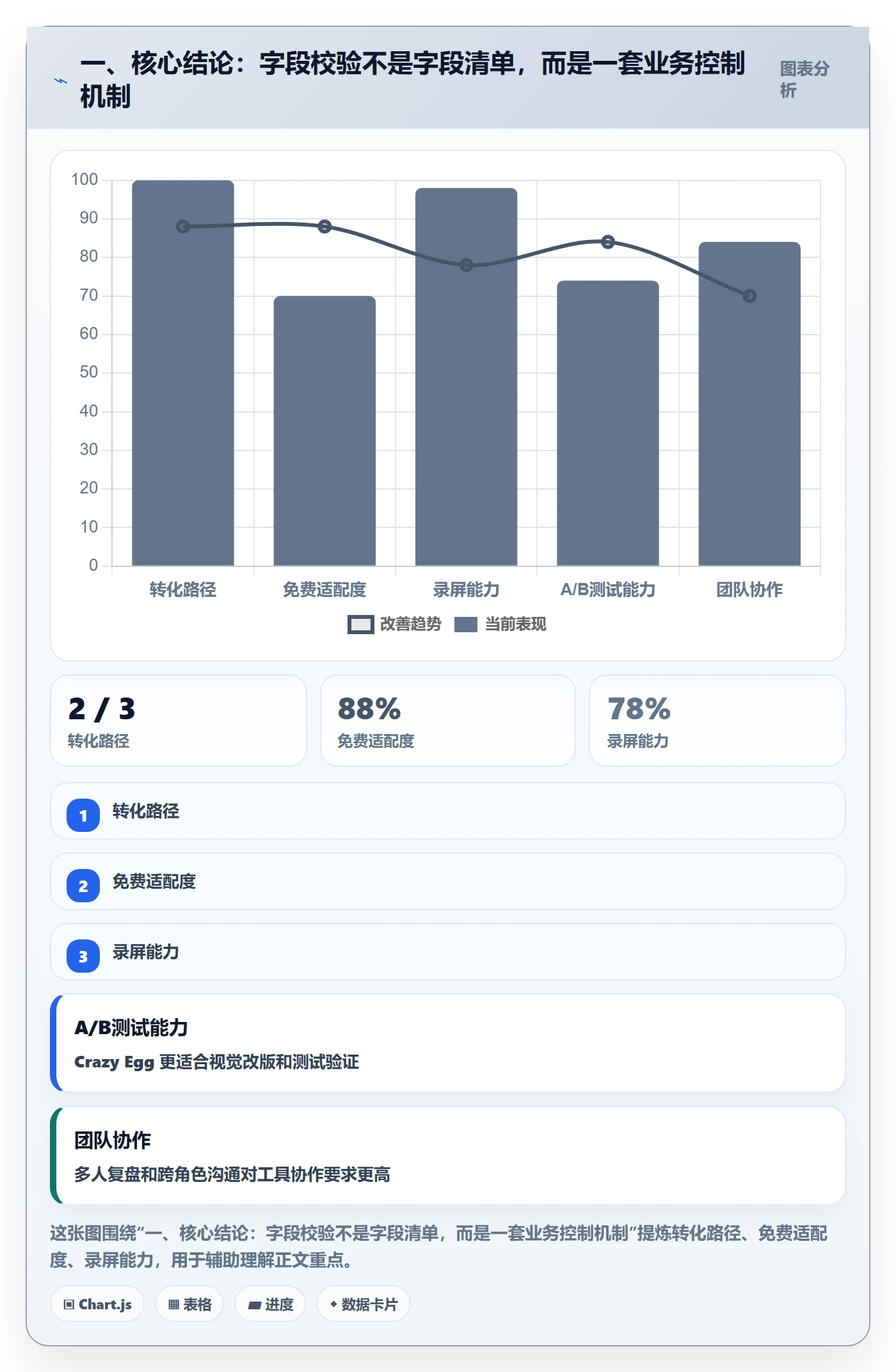Select the 转化路径 list row
The width and height of the screenshot is (896, 1372).
coord(448,811)
